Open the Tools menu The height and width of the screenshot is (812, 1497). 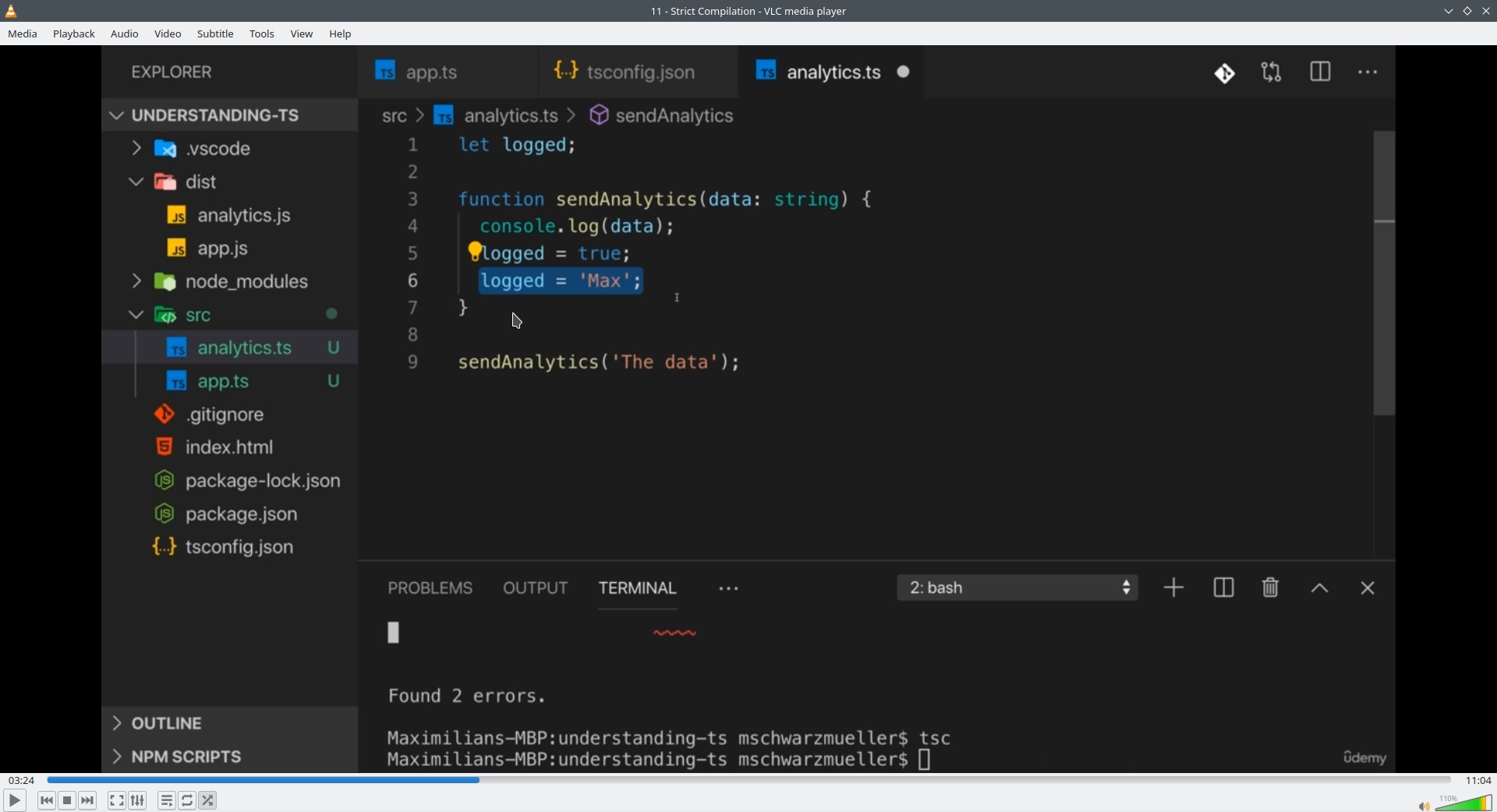pyautogui.click(x=262, y=34)
